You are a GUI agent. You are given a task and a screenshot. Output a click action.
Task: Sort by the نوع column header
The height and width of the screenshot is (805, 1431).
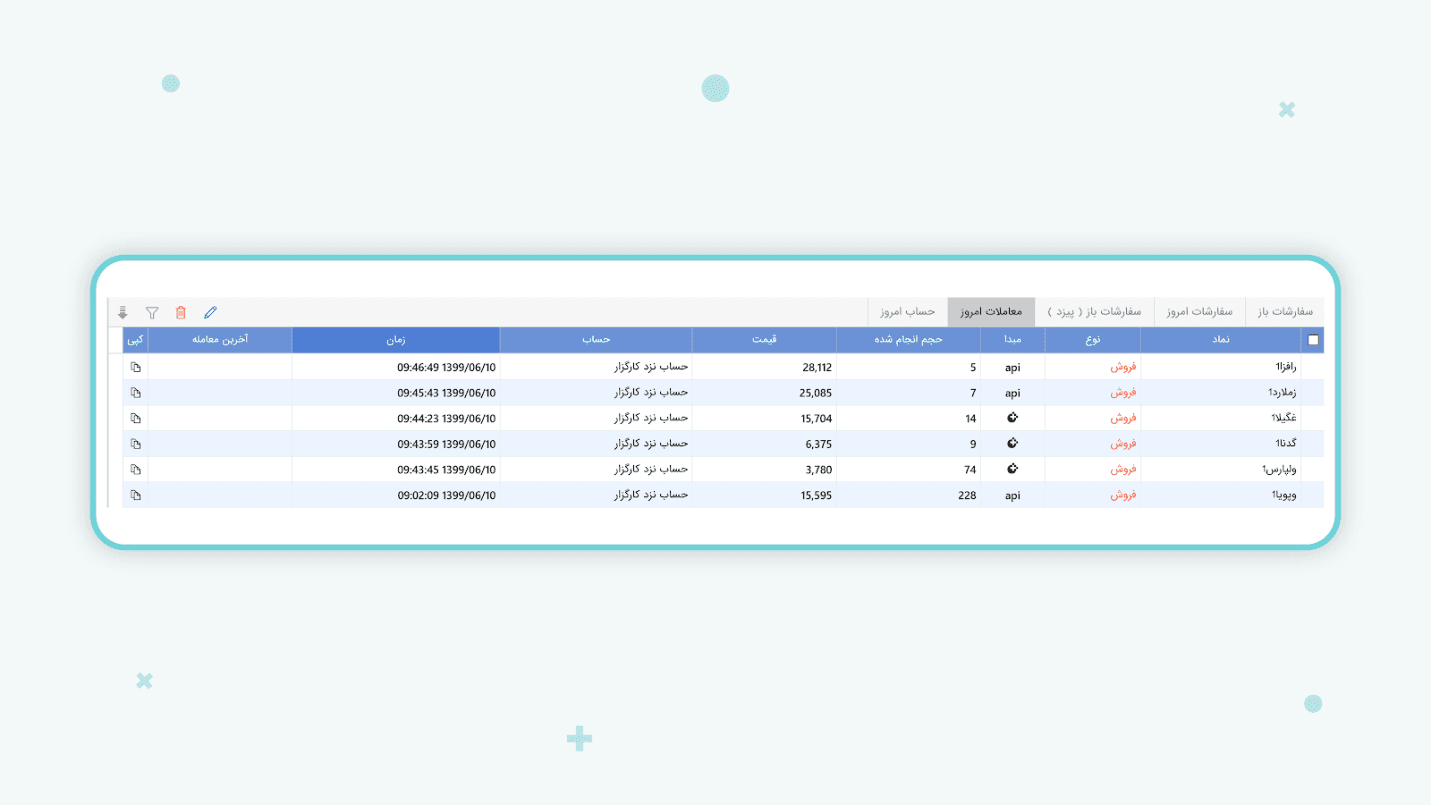click(x=1093, y=340)
